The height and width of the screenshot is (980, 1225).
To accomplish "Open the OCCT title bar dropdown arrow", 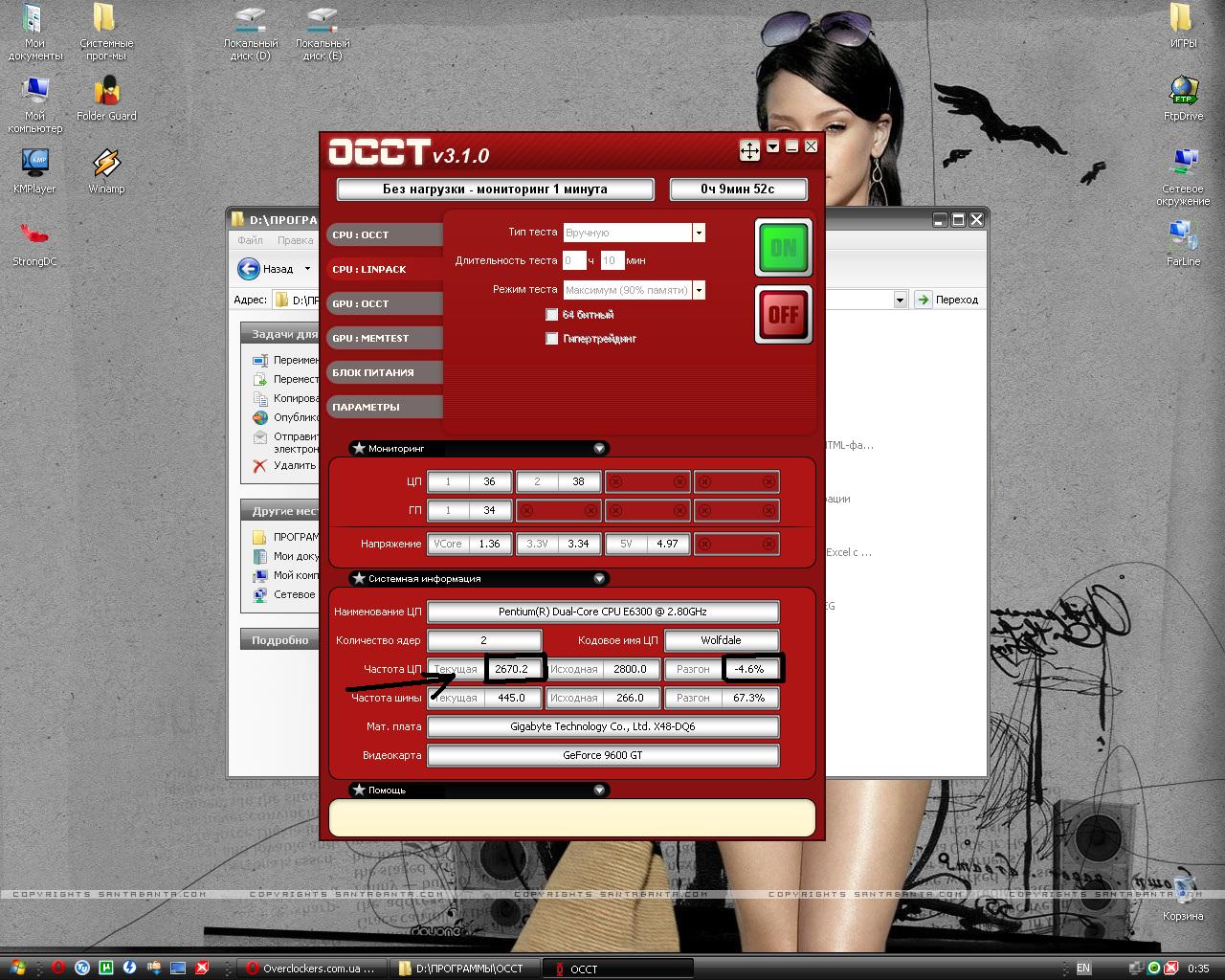I will pyautogui.click(x=773, y=146).
